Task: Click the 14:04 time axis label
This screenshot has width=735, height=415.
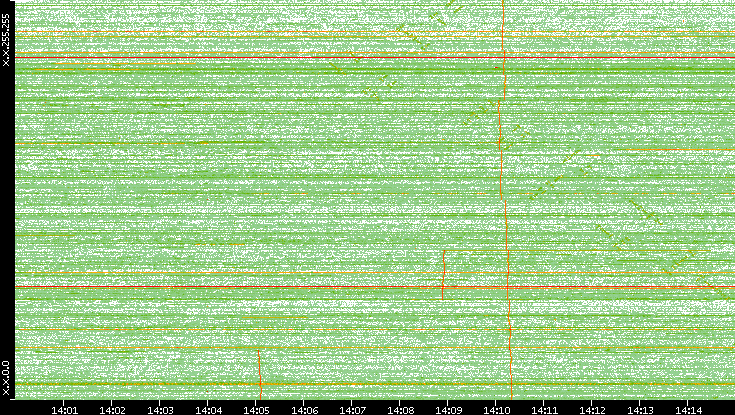Action: click(x=208, y=411)
